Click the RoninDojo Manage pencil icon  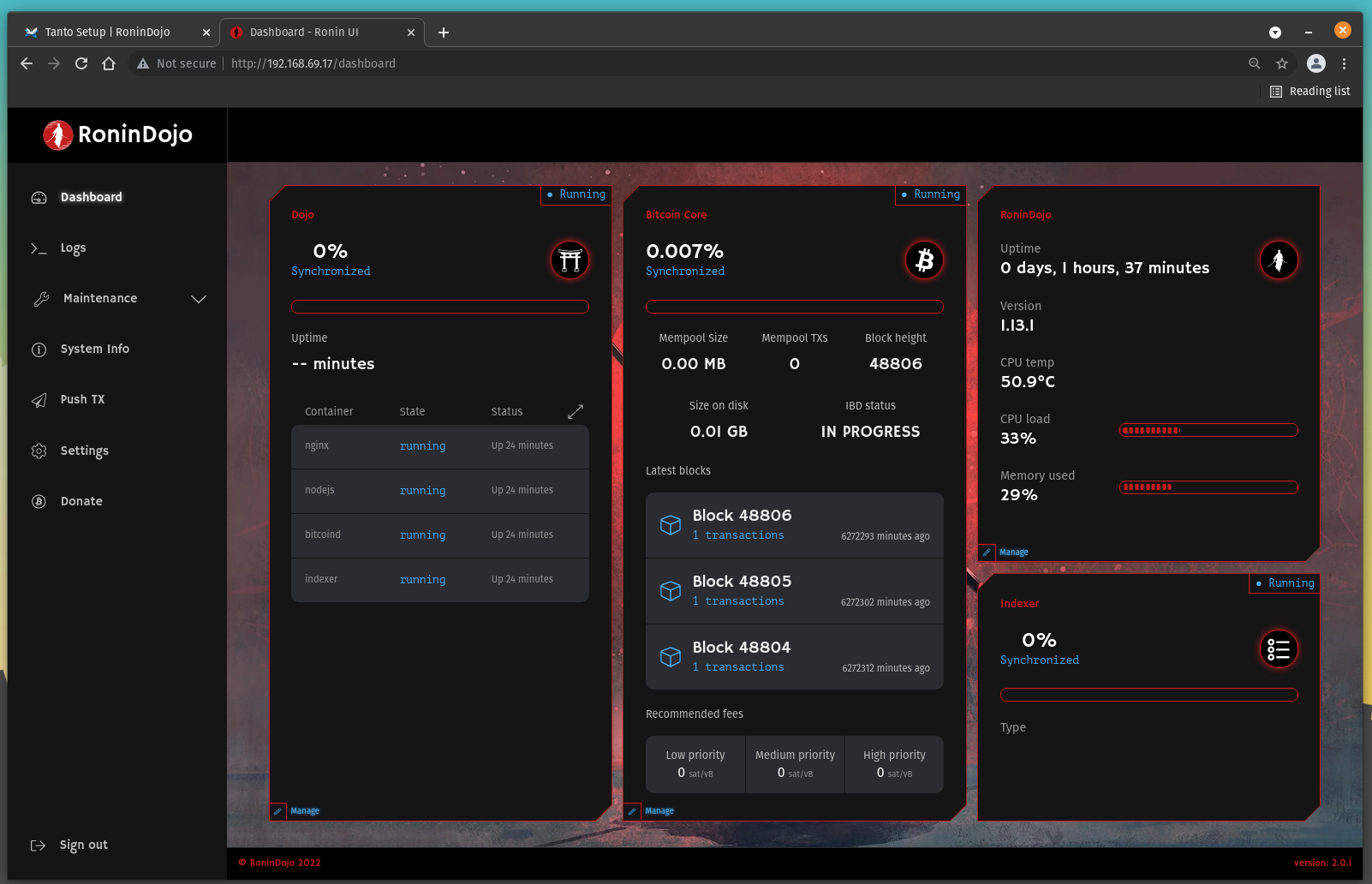tap(987, 552)
